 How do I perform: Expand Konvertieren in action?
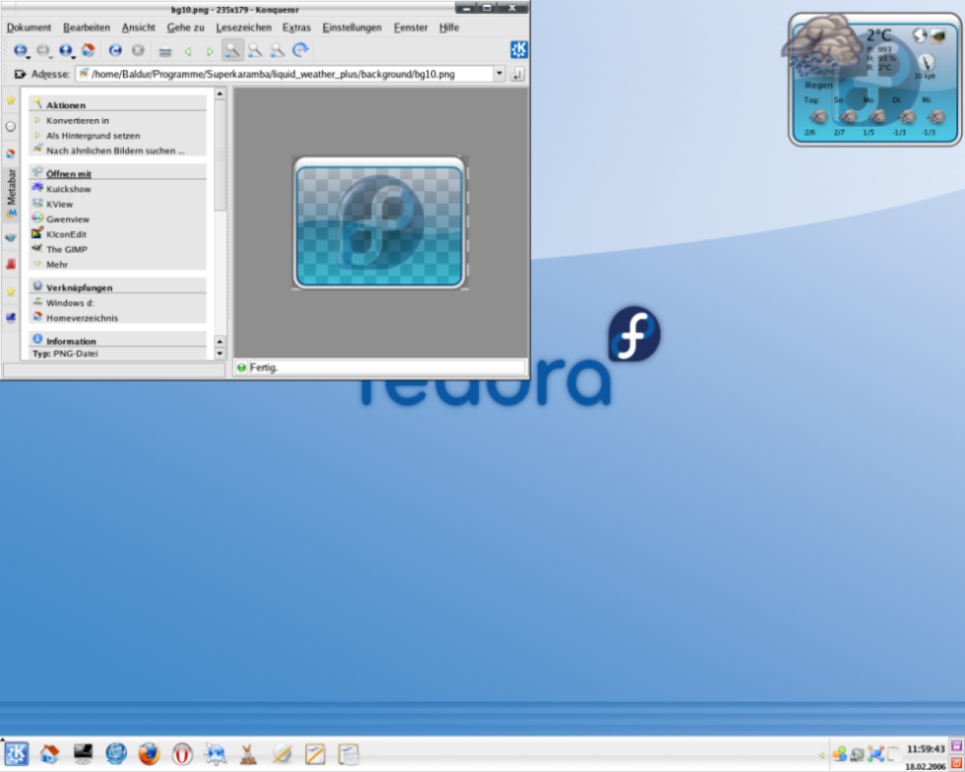click(78, 121)
